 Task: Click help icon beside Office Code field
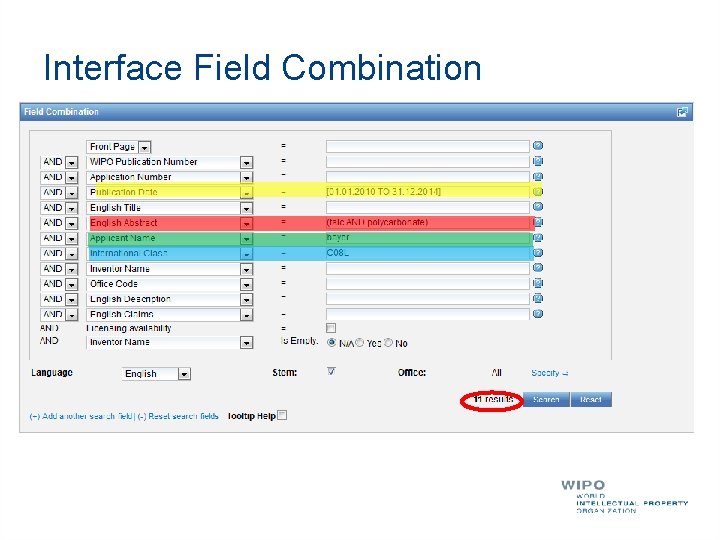538,283
